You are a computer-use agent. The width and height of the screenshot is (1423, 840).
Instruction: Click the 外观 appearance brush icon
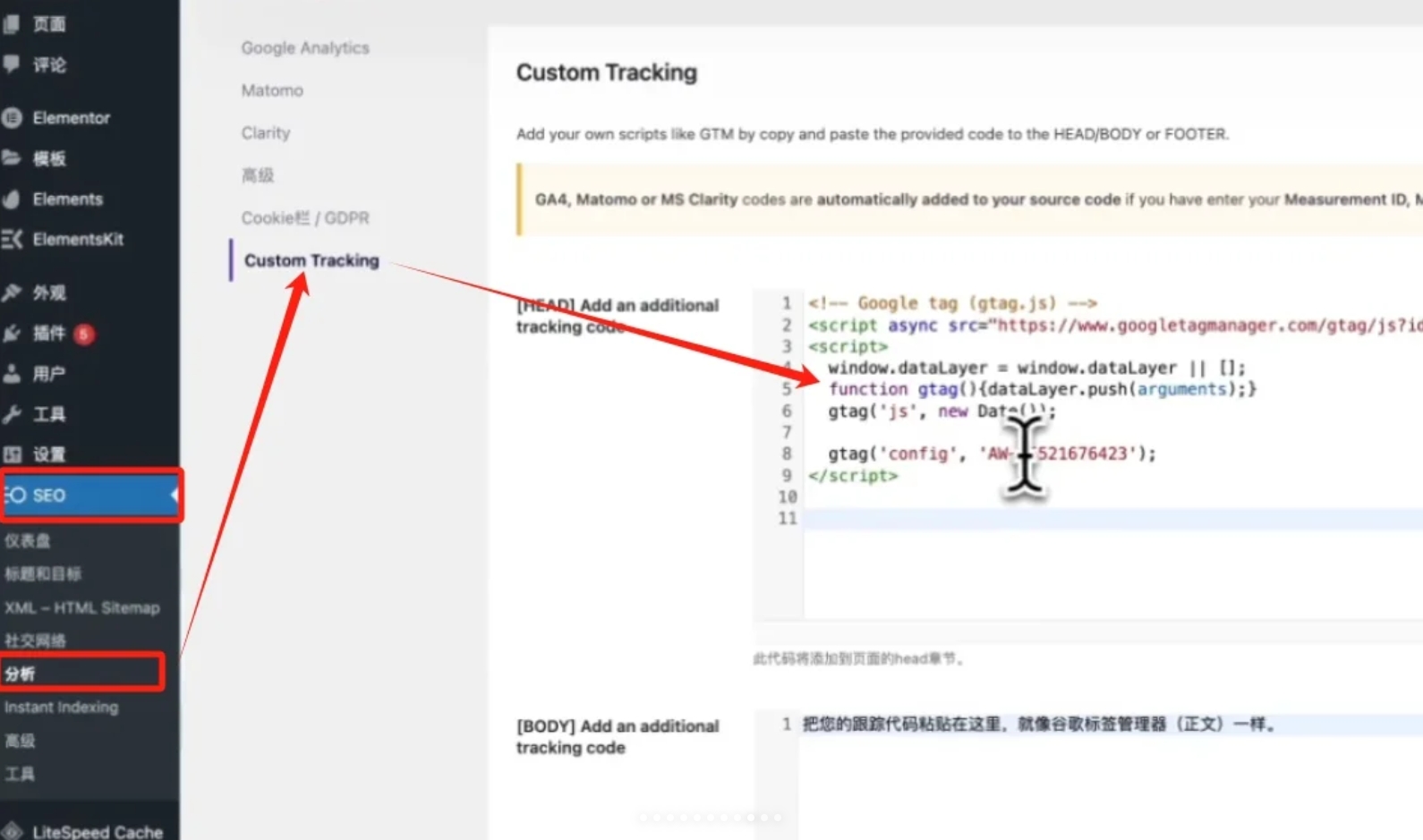12,293
